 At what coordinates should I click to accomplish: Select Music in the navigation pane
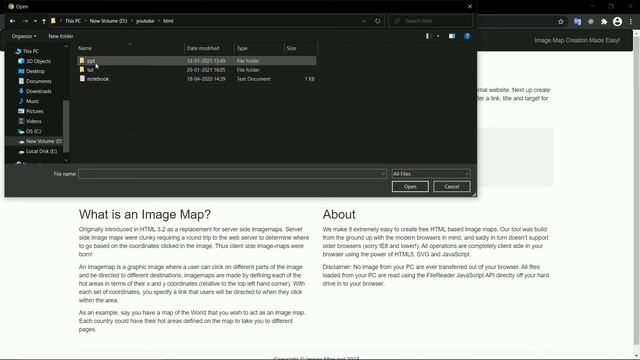pos(29,101)
